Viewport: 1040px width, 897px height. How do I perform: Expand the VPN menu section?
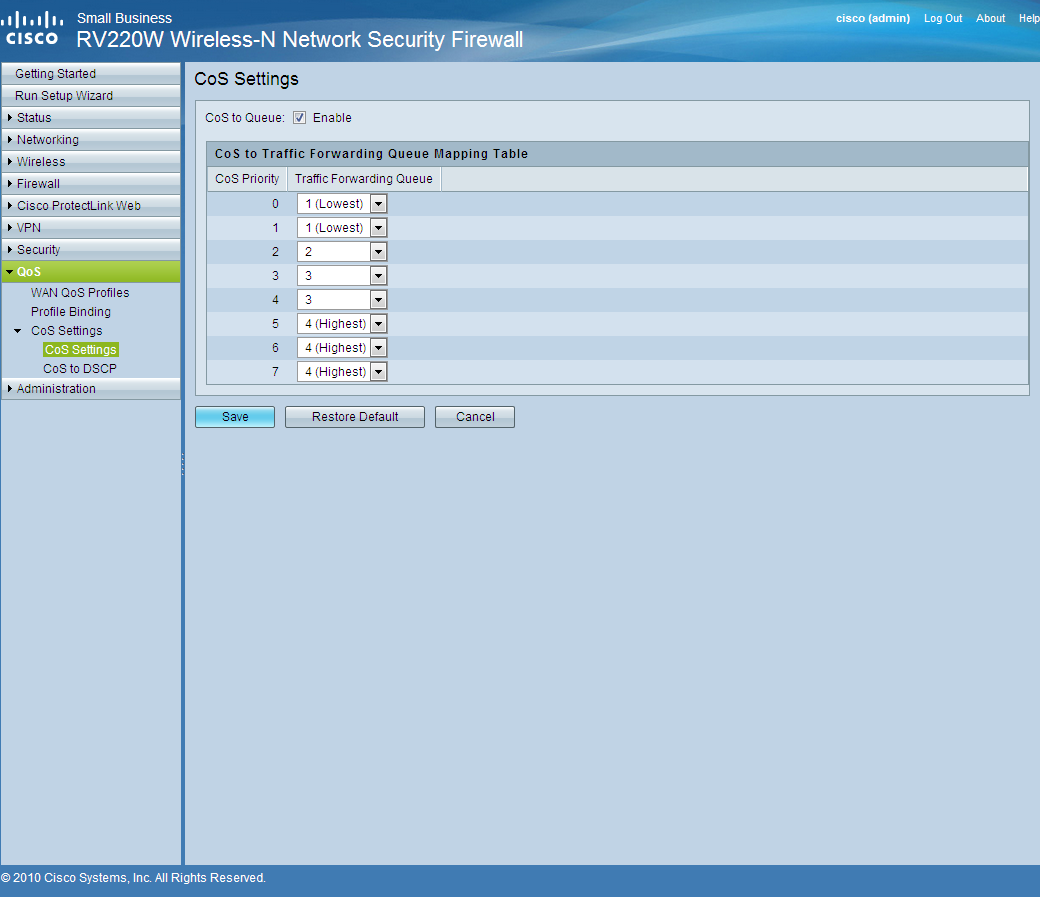[91, 227]
